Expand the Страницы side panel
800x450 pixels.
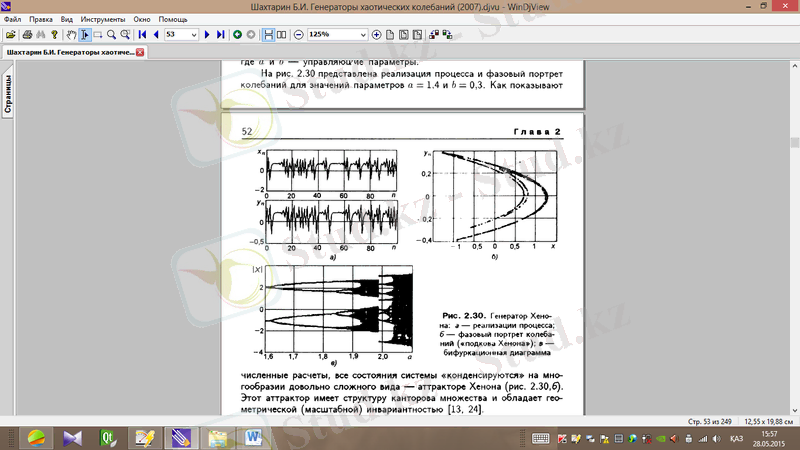tap(7, 95)
